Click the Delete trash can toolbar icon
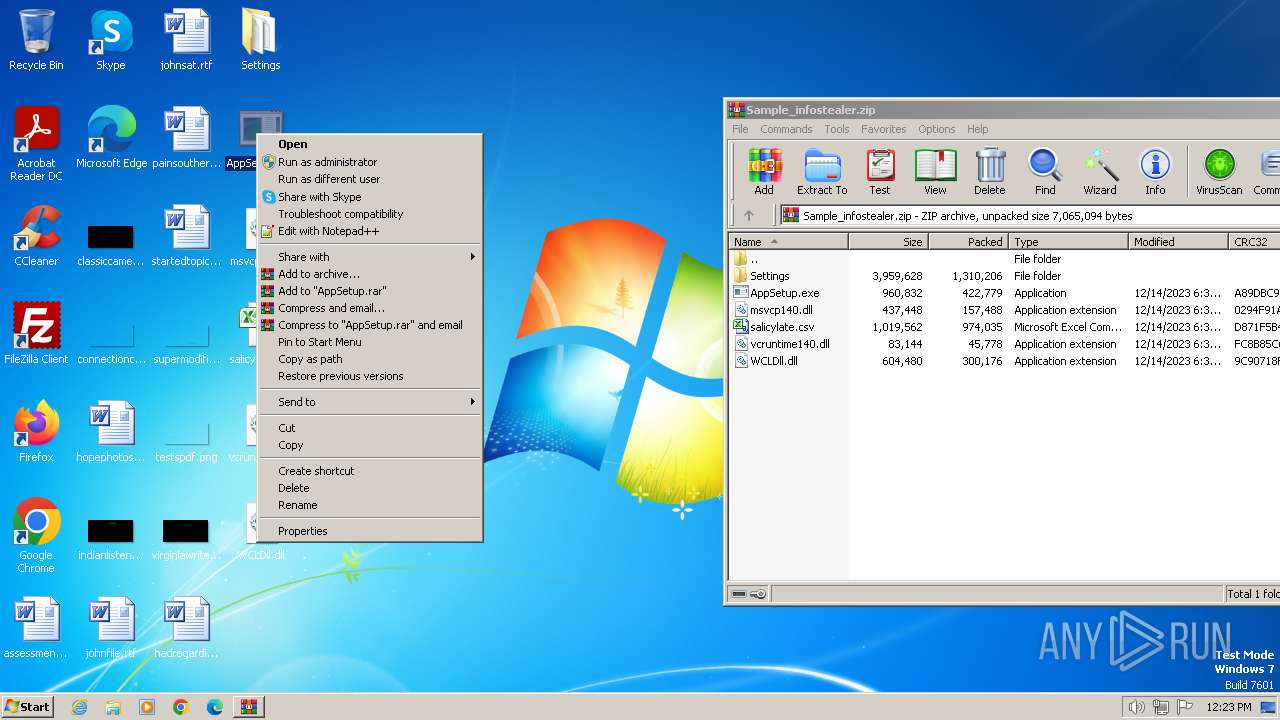 click(989, 172)
